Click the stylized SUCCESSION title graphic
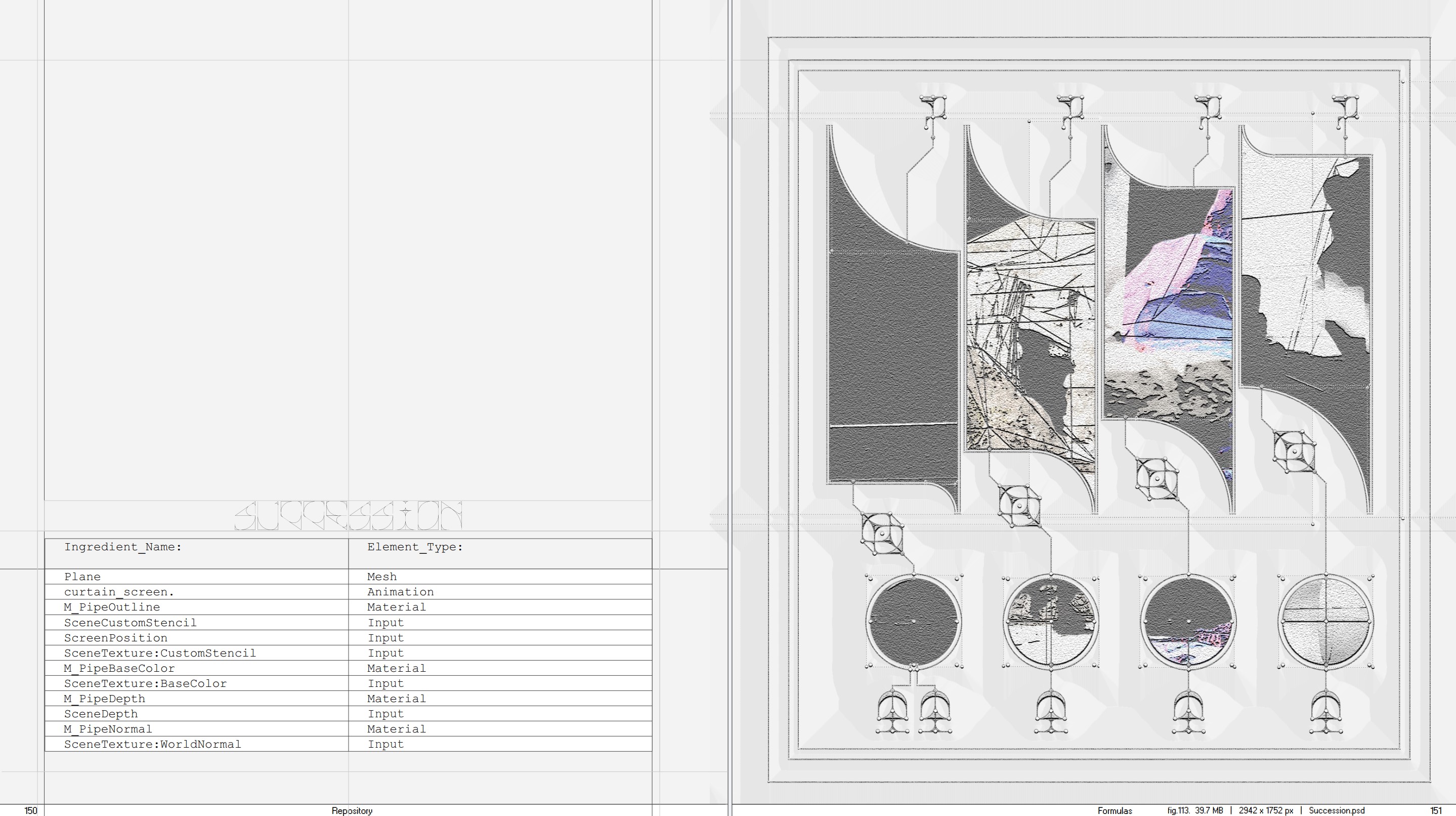 point(348,515)
